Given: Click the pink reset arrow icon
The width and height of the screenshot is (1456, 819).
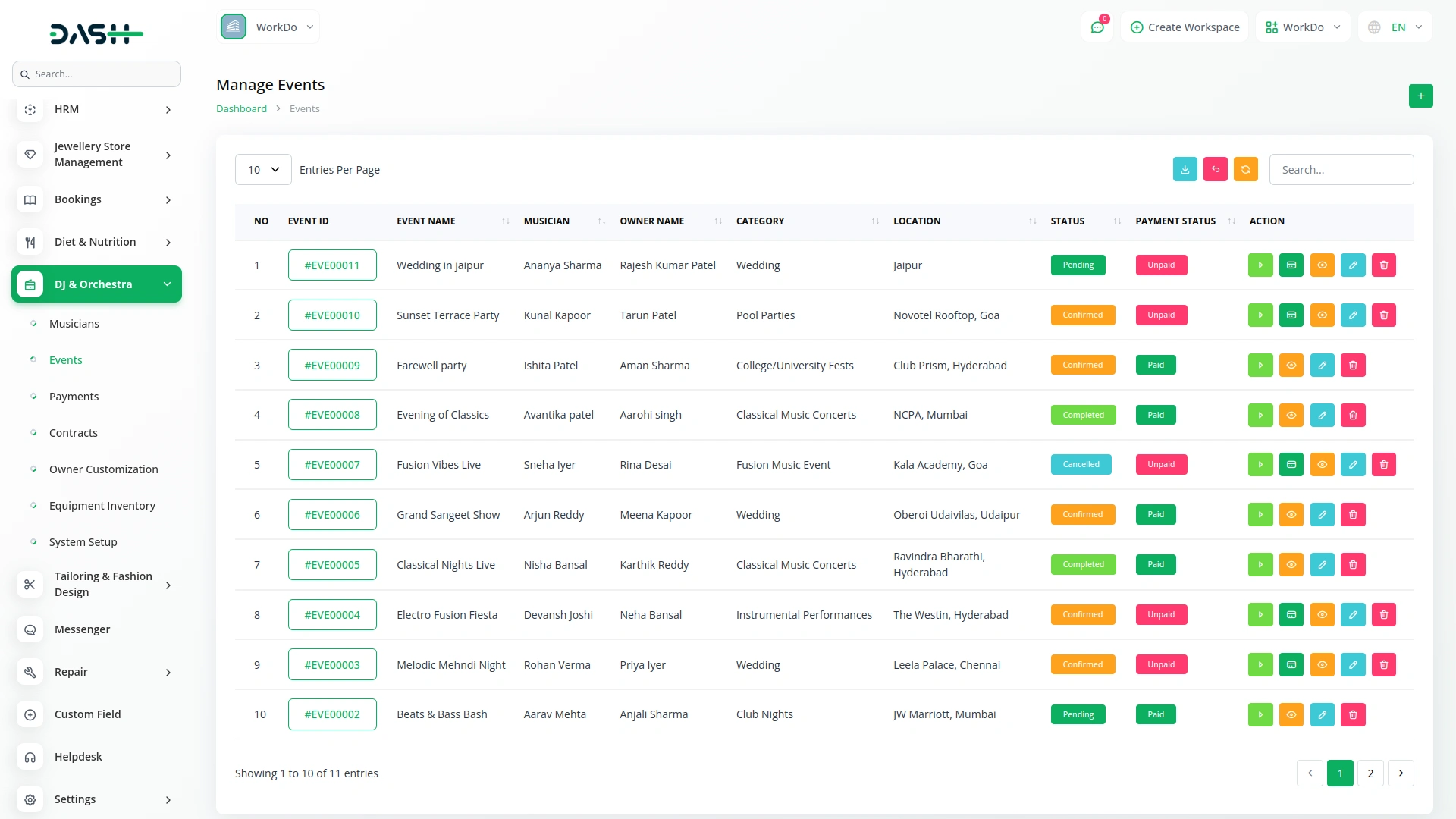Looking at the screenshot, I should click(x=1215, y=170).
